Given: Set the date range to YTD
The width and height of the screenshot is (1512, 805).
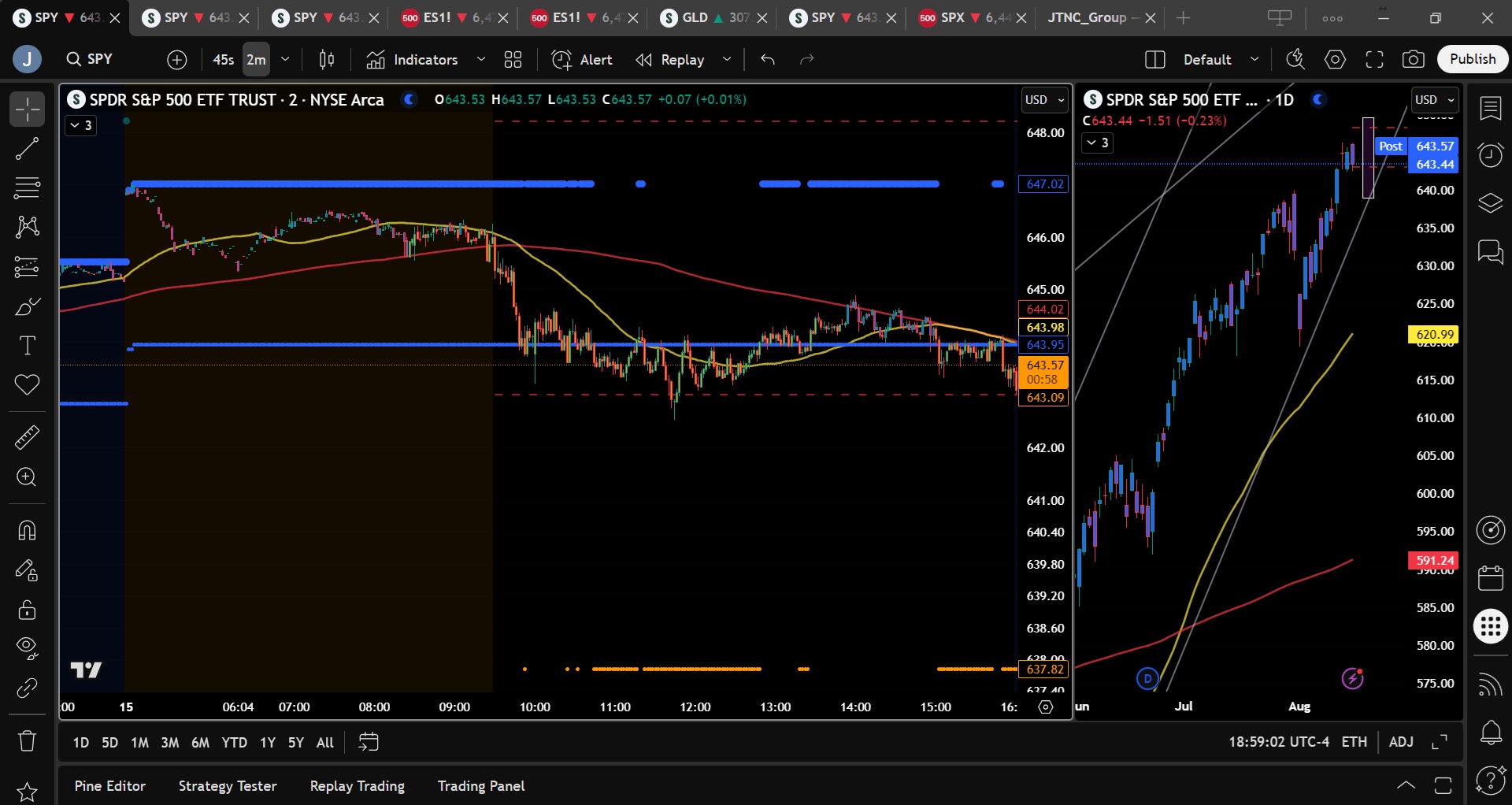Looking at the screenshot, I should (x=235, y=743).
